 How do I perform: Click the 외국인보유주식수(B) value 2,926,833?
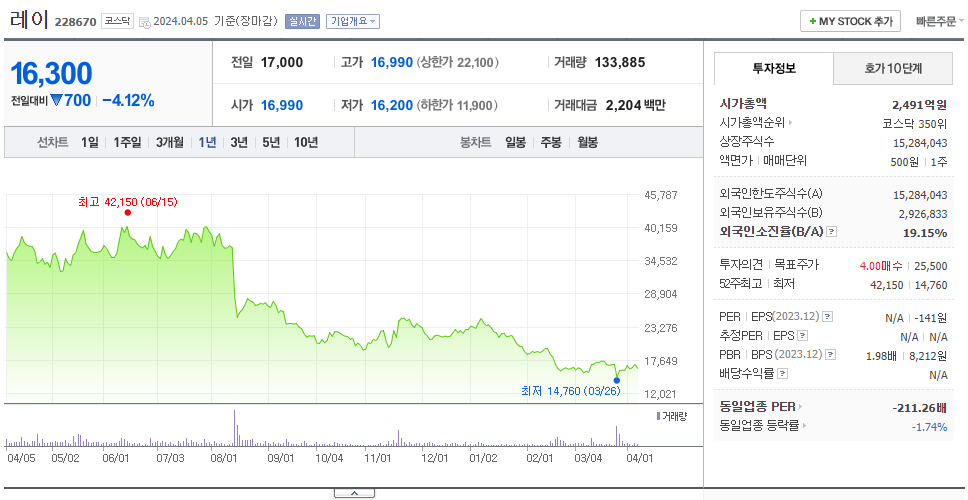[922, 214]
